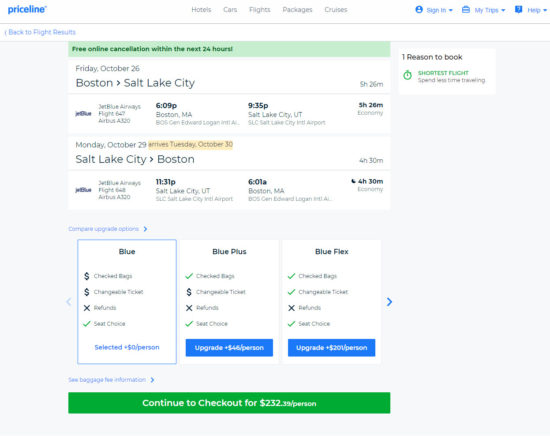Click the JetBlue logo for Flight 647
This screenshot has width=550, height=436.
point(83,113)
